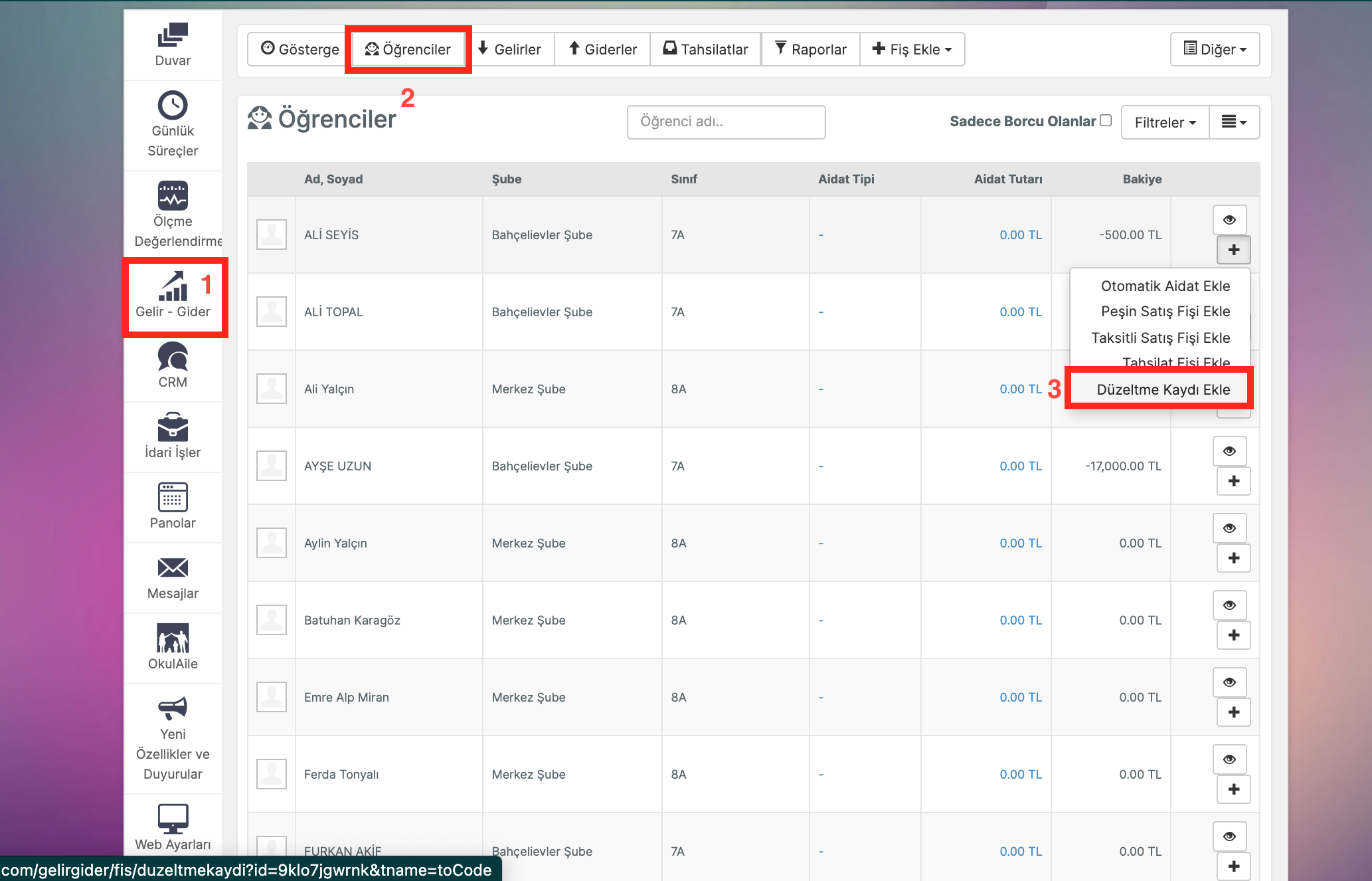View Emre Alp Miran details with eye icon
1372x881 pixels.
tap(1230, 682)
